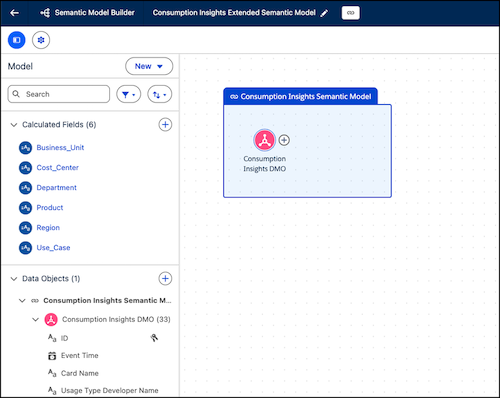Open the filter dropdown

pyautogui.click(x=129, y=94)
